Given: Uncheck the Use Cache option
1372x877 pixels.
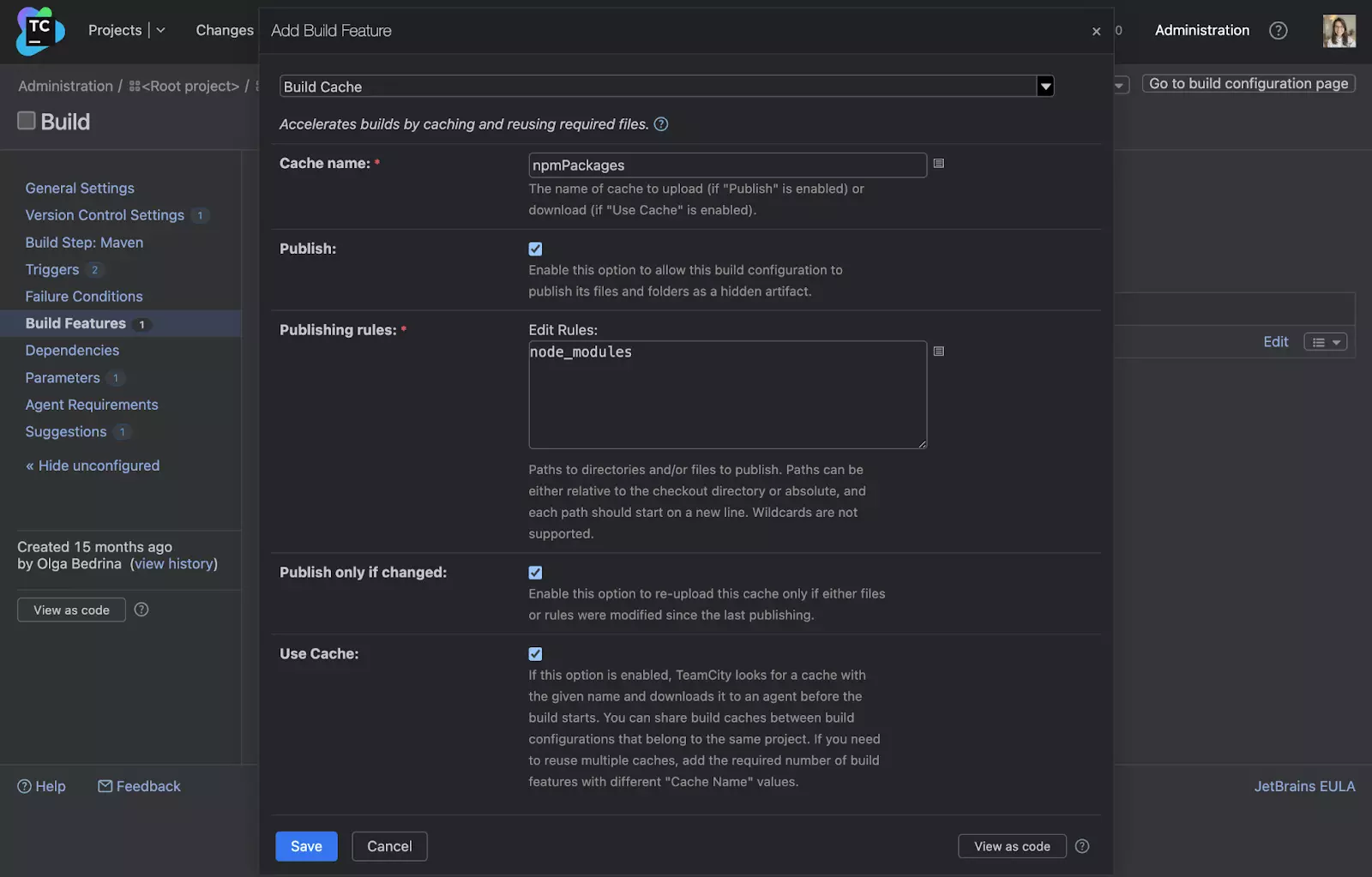Looking at the screenshot, I should [535, 653].
